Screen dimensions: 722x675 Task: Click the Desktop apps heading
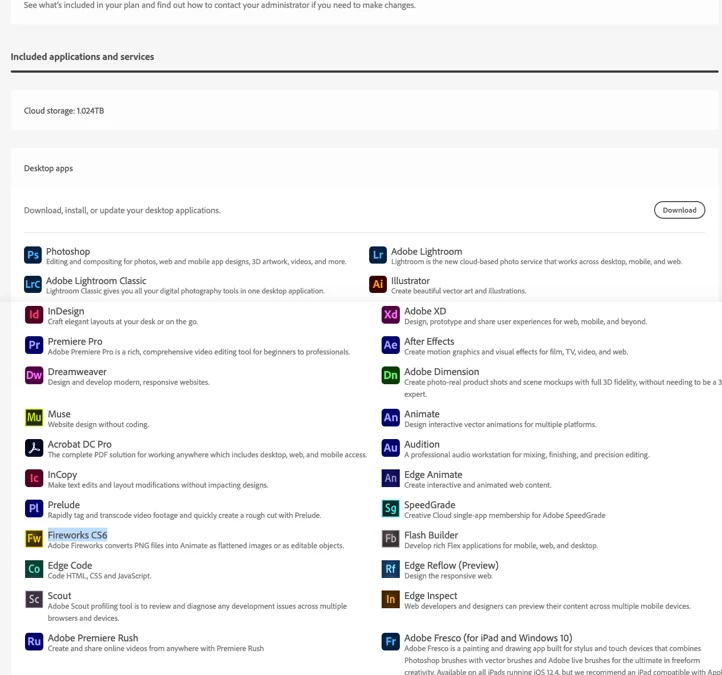point(48,169)
